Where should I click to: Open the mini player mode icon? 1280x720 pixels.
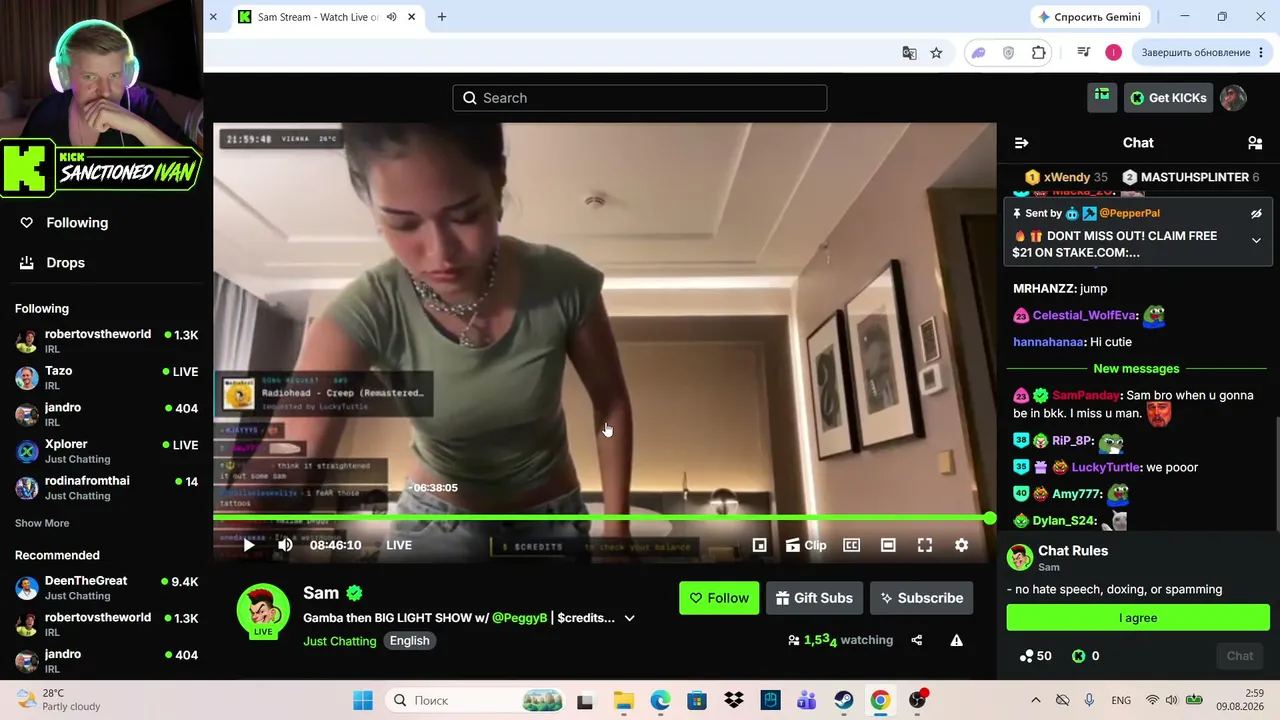[760, 545]
